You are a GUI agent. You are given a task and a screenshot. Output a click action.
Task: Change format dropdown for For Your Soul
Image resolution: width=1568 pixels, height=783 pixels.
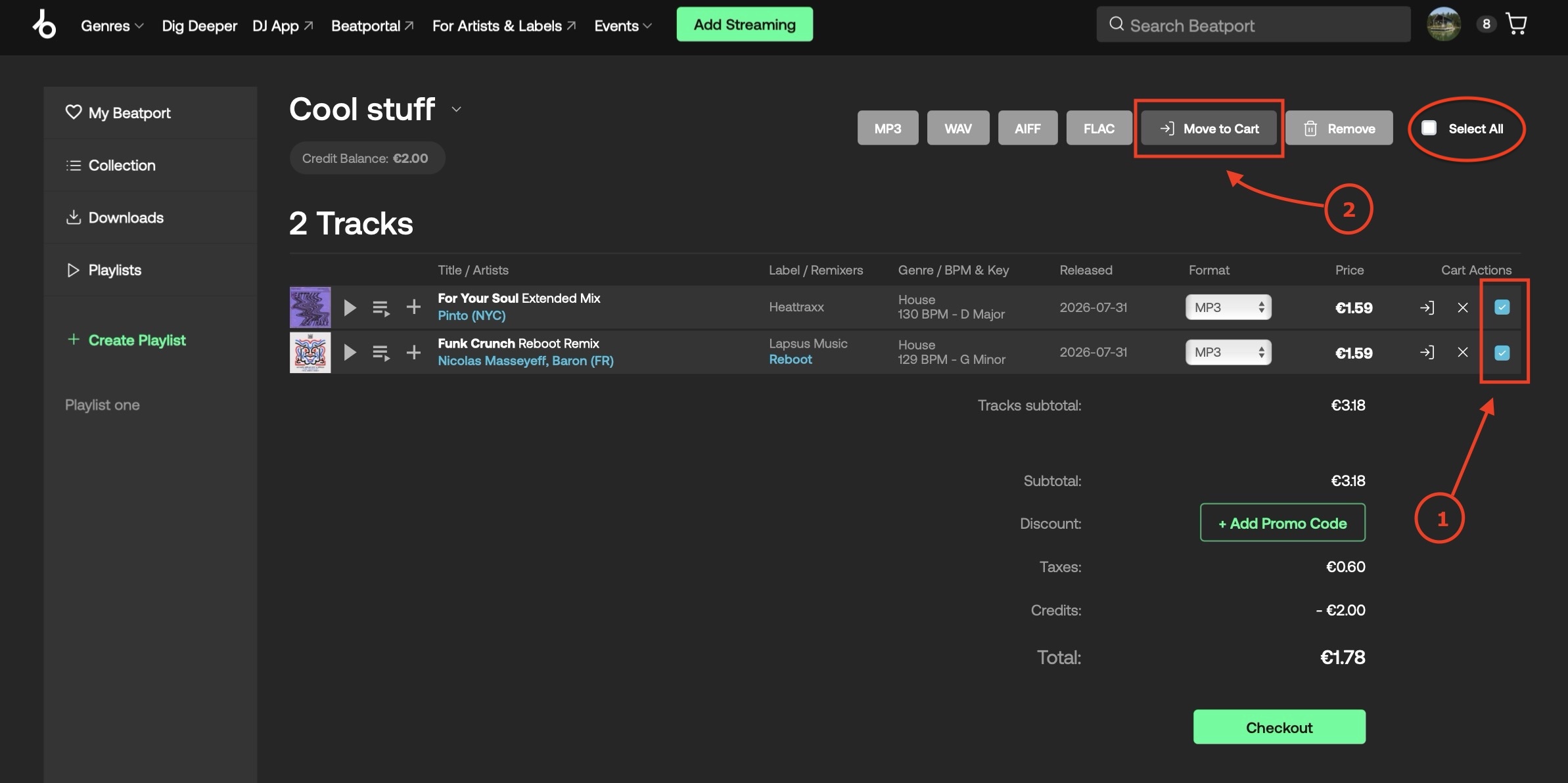[x=1228, y=307]
